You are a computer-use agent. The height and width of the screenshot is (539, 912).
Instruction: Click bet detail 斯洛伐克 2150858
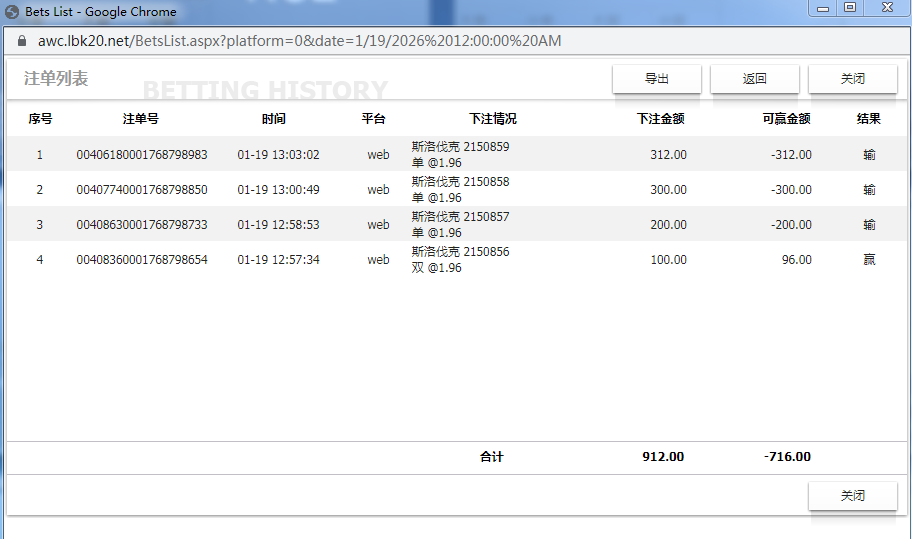[x=460, y=181]
